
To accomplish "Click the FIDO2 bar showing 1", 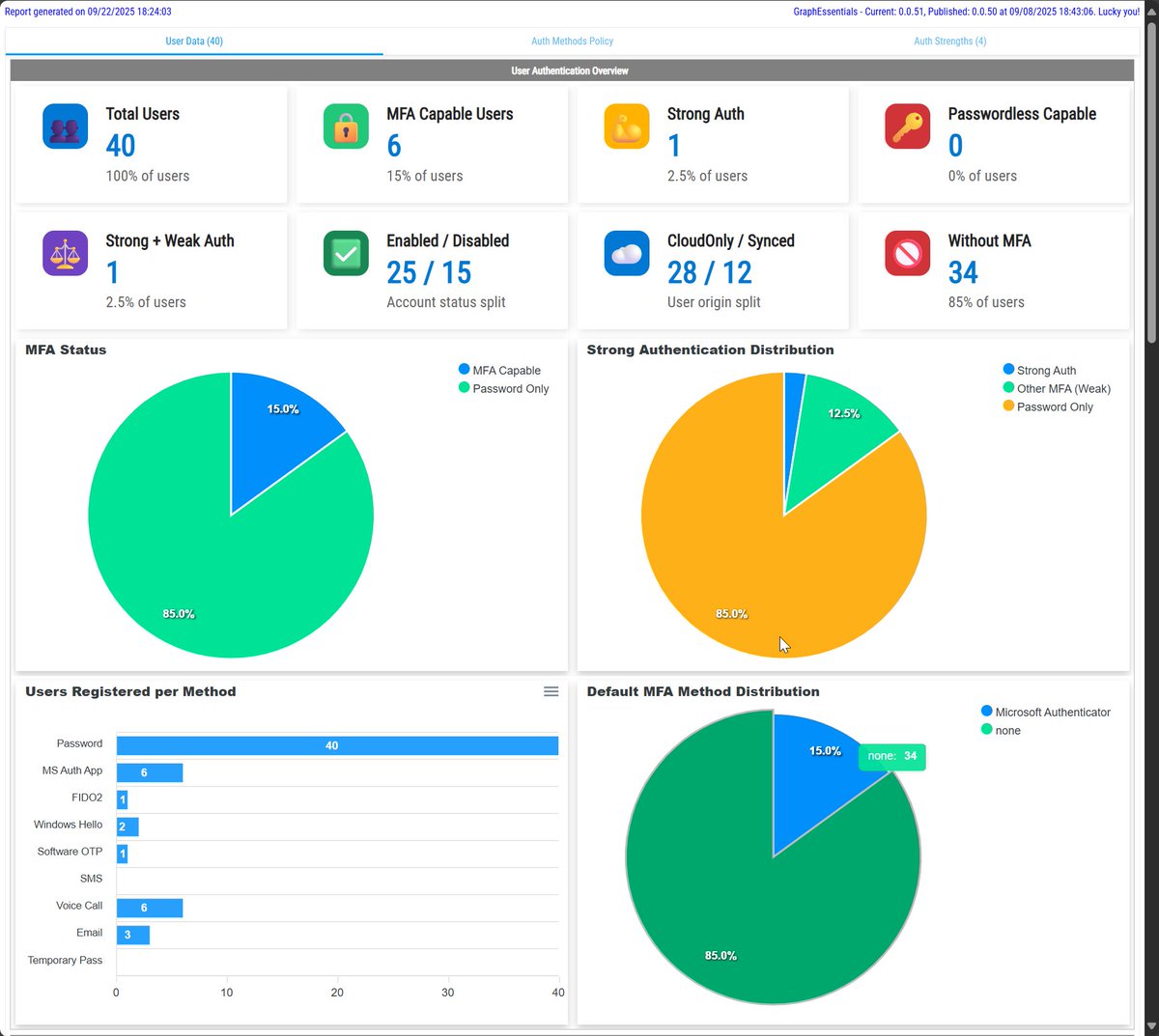I will pyautogui.click(x=122, y=799).
